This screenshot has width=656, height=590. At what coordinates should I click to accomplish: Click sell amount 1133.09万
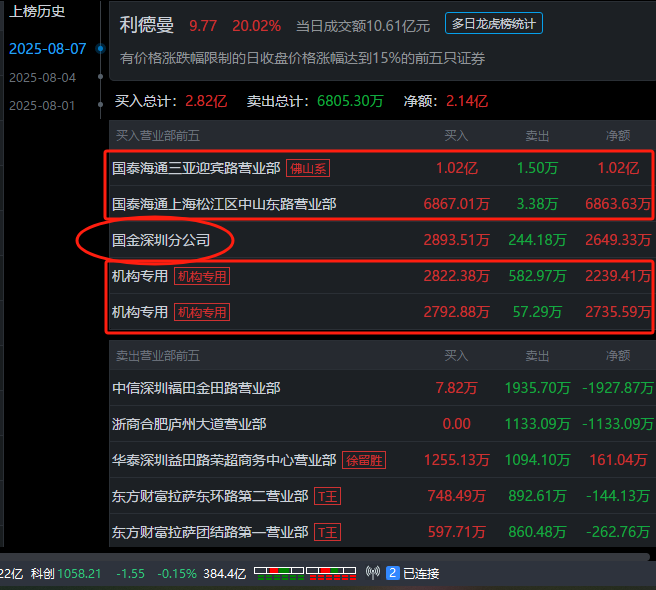pyautogui.click(x=537, y=424)
